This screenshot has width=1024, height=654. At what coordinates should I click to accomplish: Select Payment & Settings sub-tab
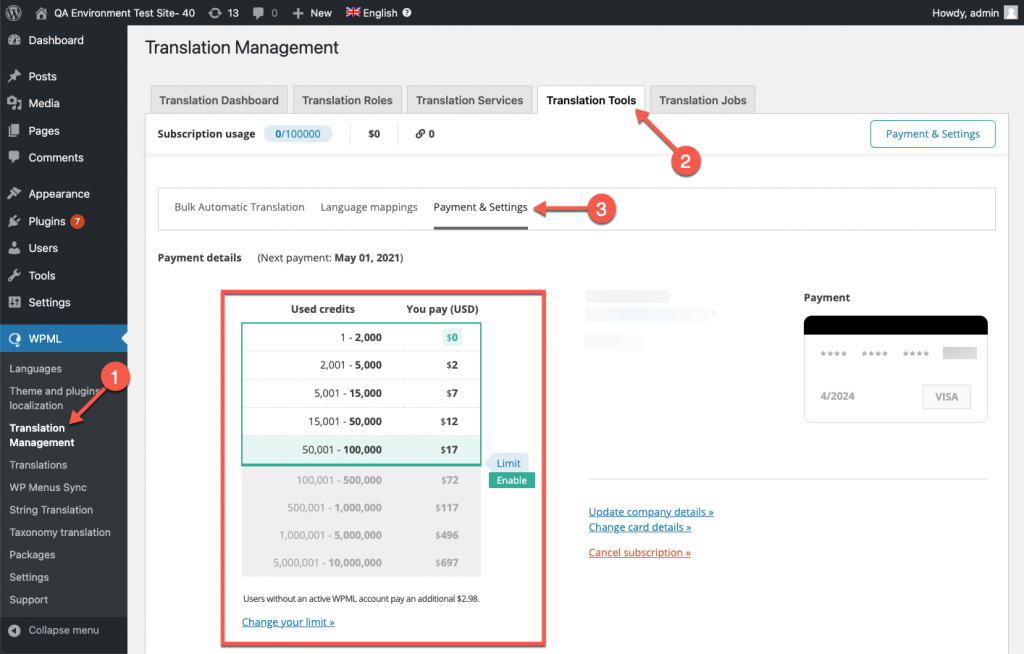click(x=481, y=207)
